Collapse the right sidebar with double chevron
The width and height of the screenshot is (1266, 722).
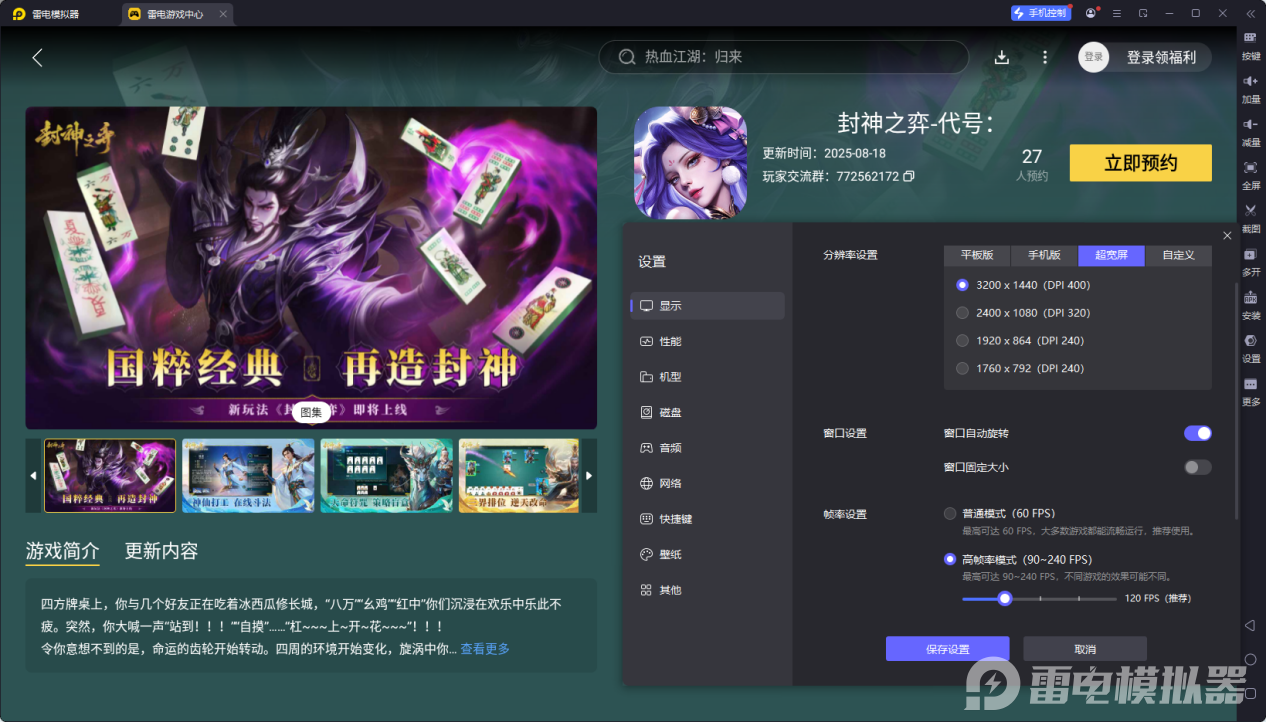(1250, 13)
